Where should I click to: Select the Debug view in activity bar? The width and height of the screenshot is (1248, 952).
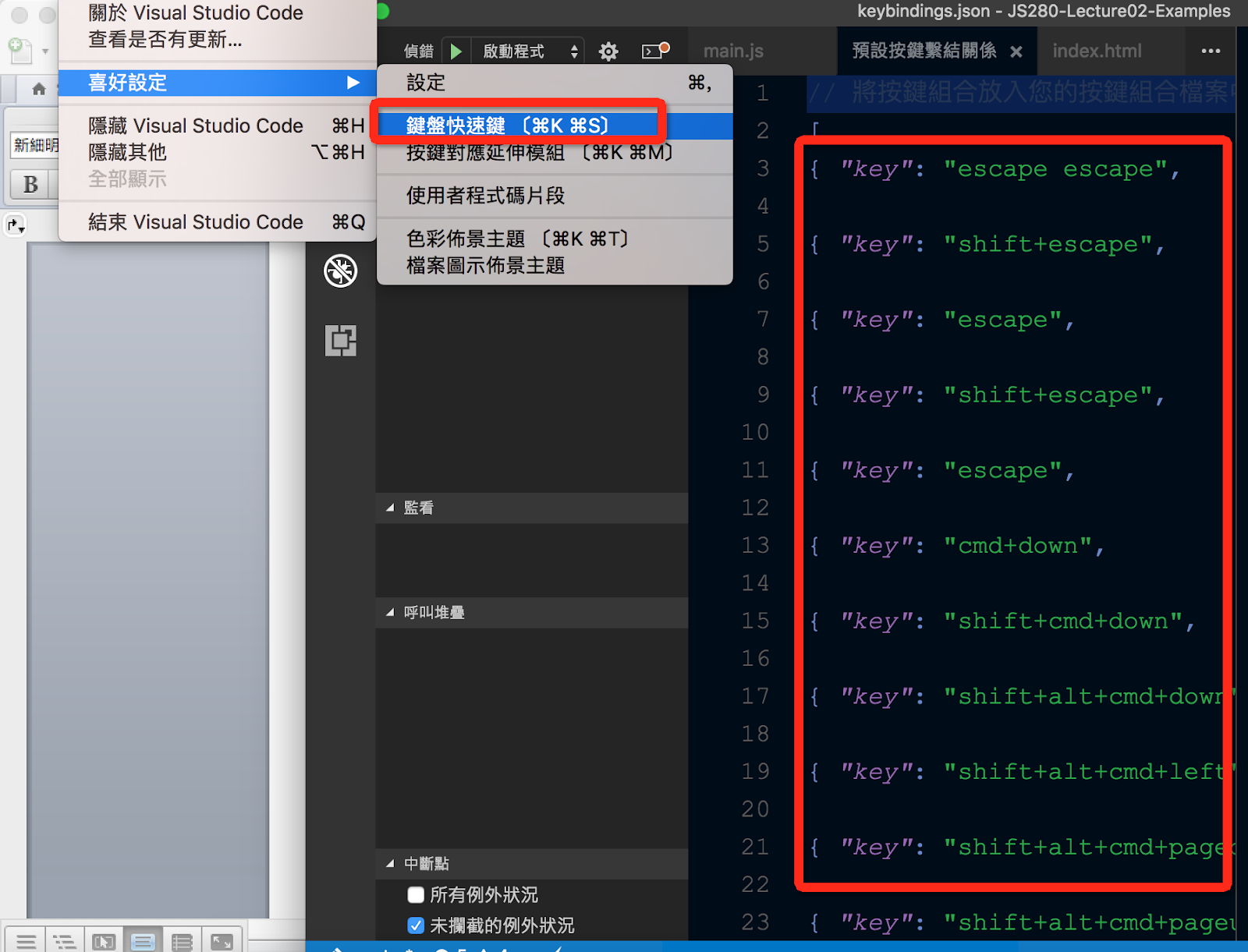pos(341,271)
